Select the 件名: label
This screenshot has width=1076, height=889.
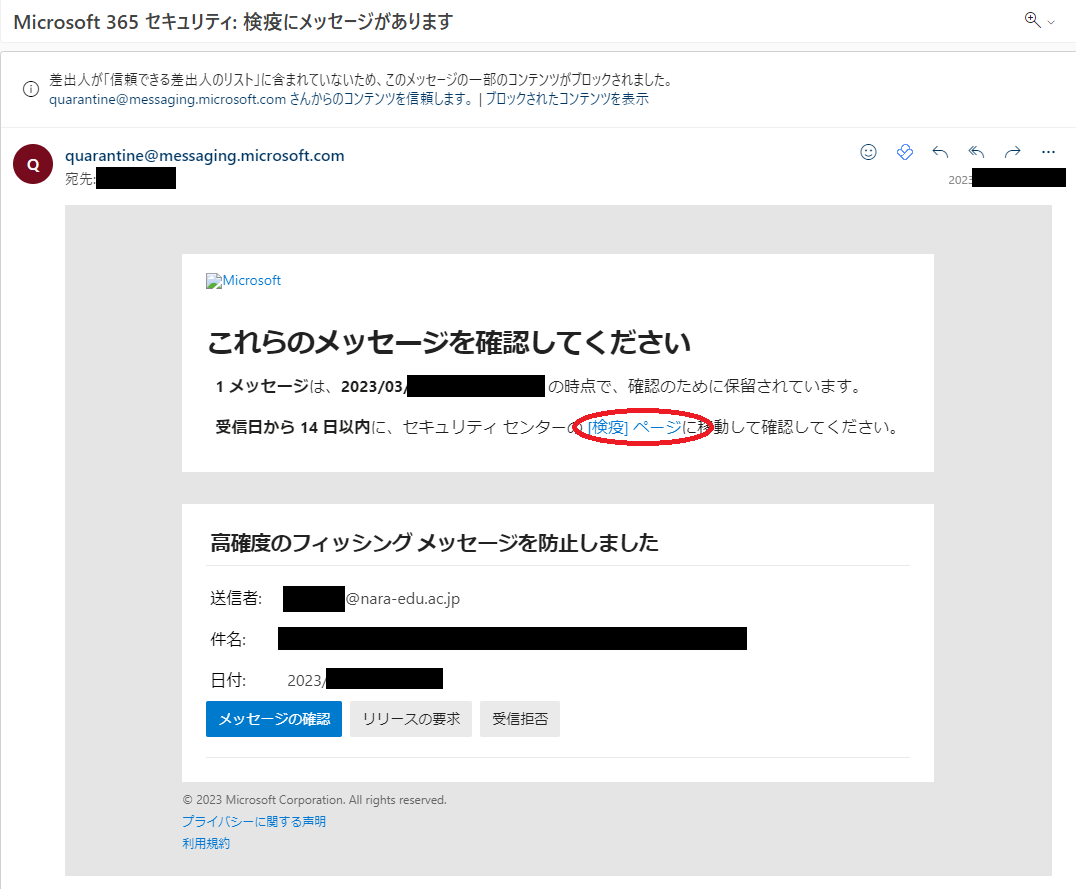coord(228,640)
